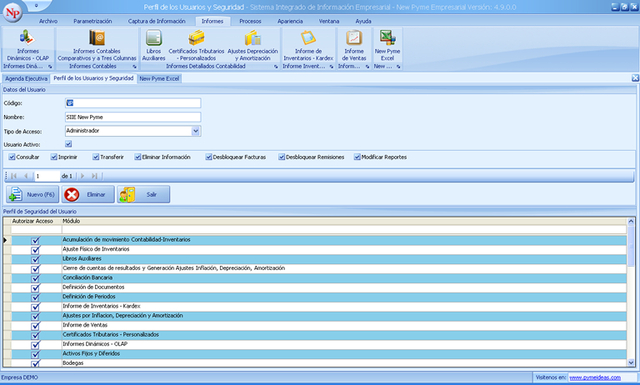640x385 pixels.
Task: Switch to the Agenda Ejecutiva tab
Action: click(26, 78)
